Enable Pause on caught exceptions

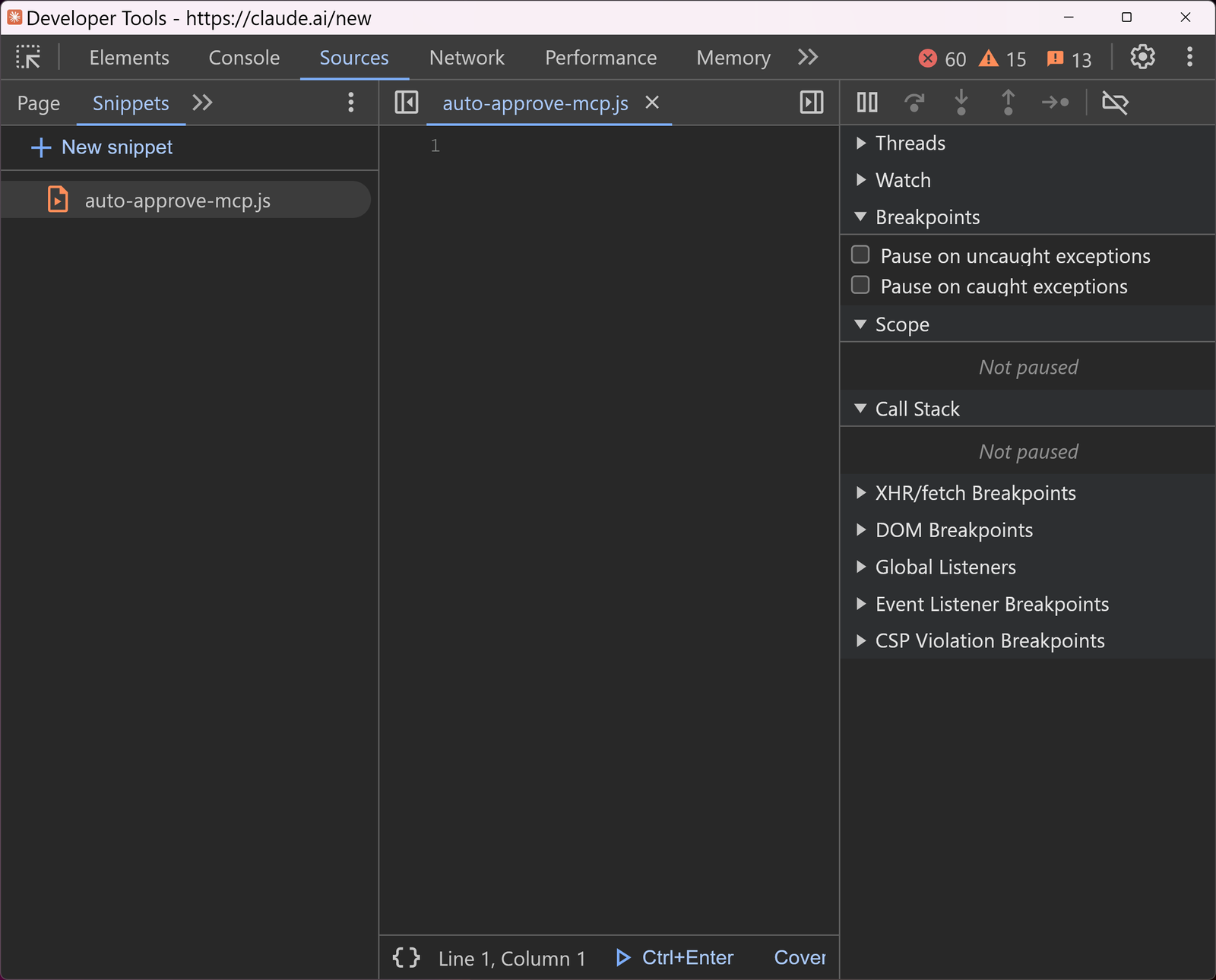click(x=860, y=285)
